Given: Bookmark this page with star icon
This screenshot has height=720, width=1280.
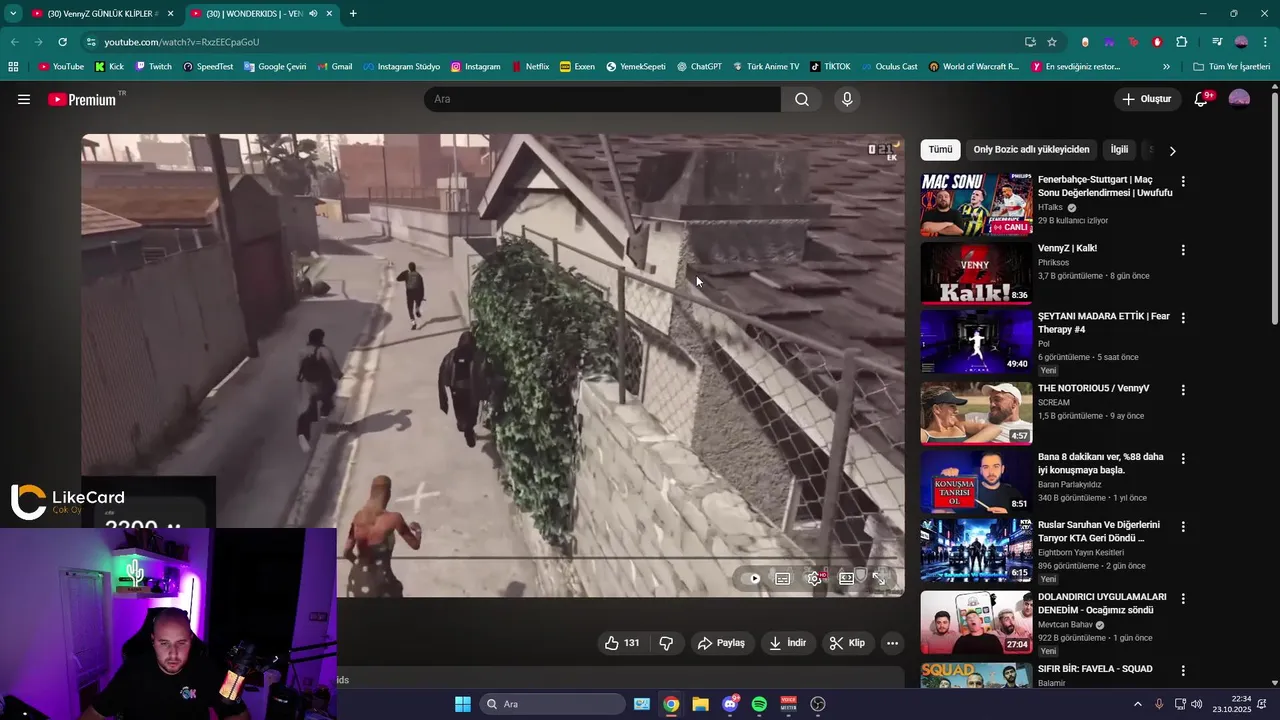Looking at the screenshot, I should point(1052,42).
